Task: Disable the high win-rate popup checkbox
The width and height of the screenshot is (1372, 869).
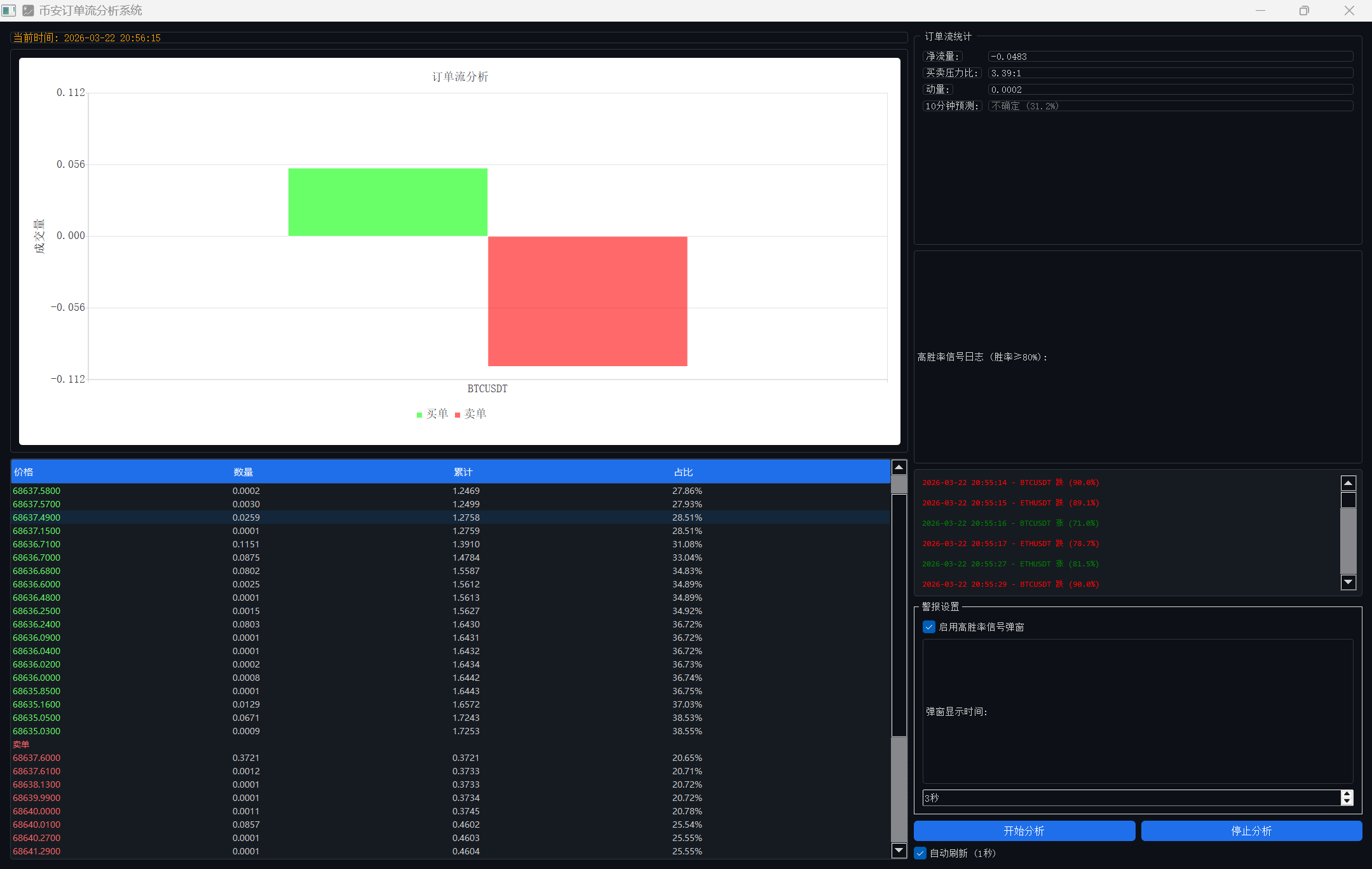Action: [929, 627]
